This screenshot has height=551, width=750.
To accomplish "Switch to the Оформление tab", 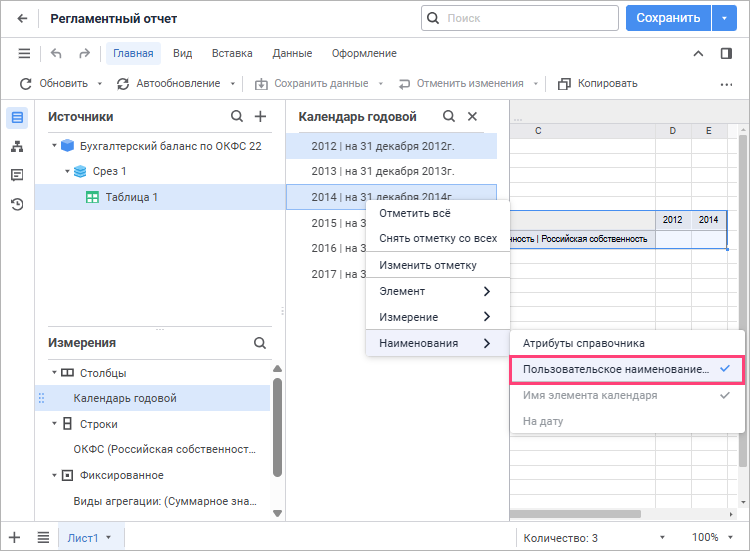I will 364,53.
